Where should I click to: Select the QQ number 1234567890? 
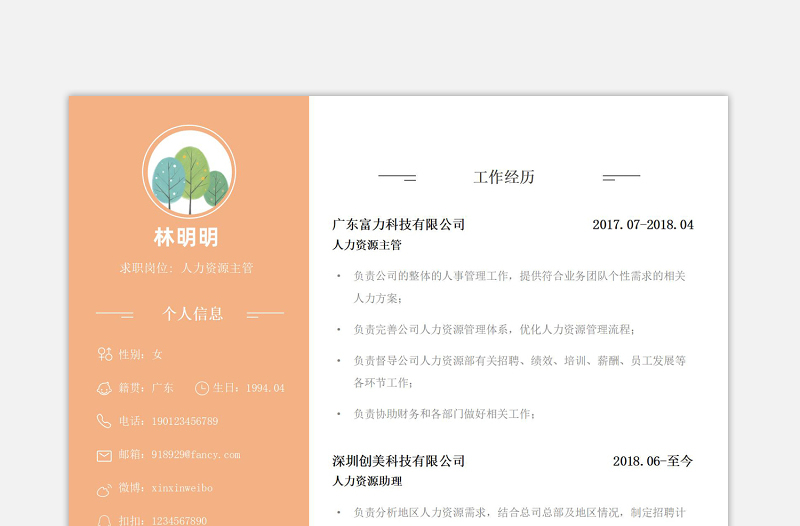(180, 520)
